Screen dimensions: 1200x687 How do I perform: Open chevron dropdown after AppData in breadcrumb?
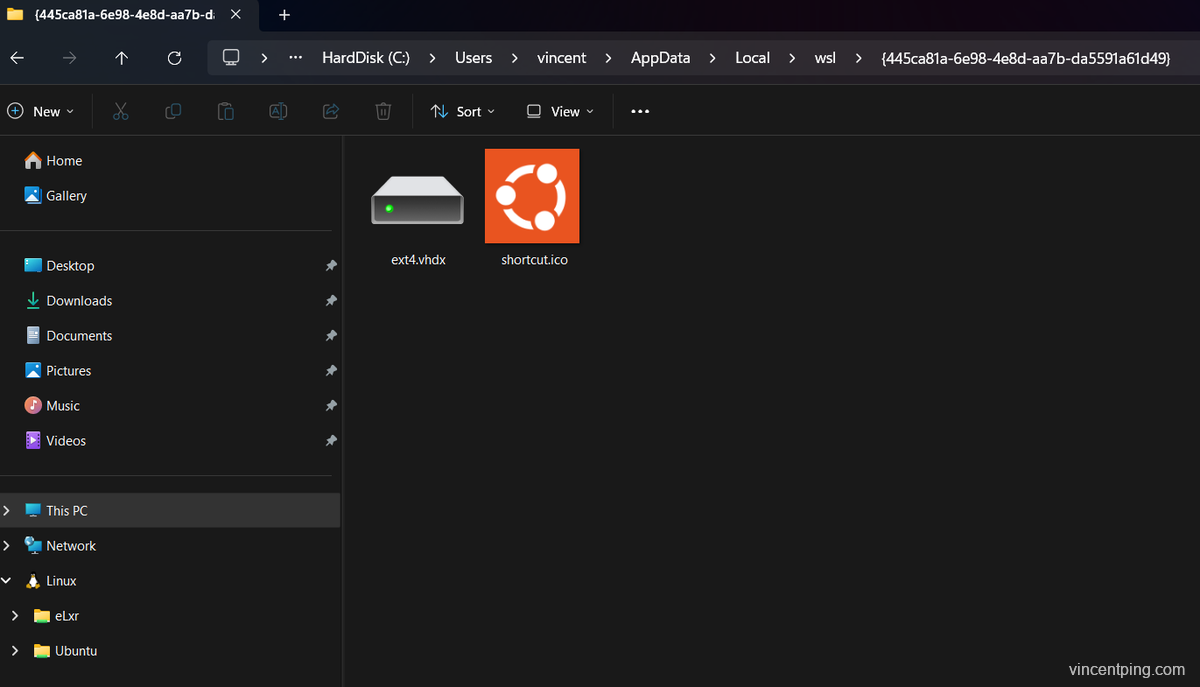point(712,58)
